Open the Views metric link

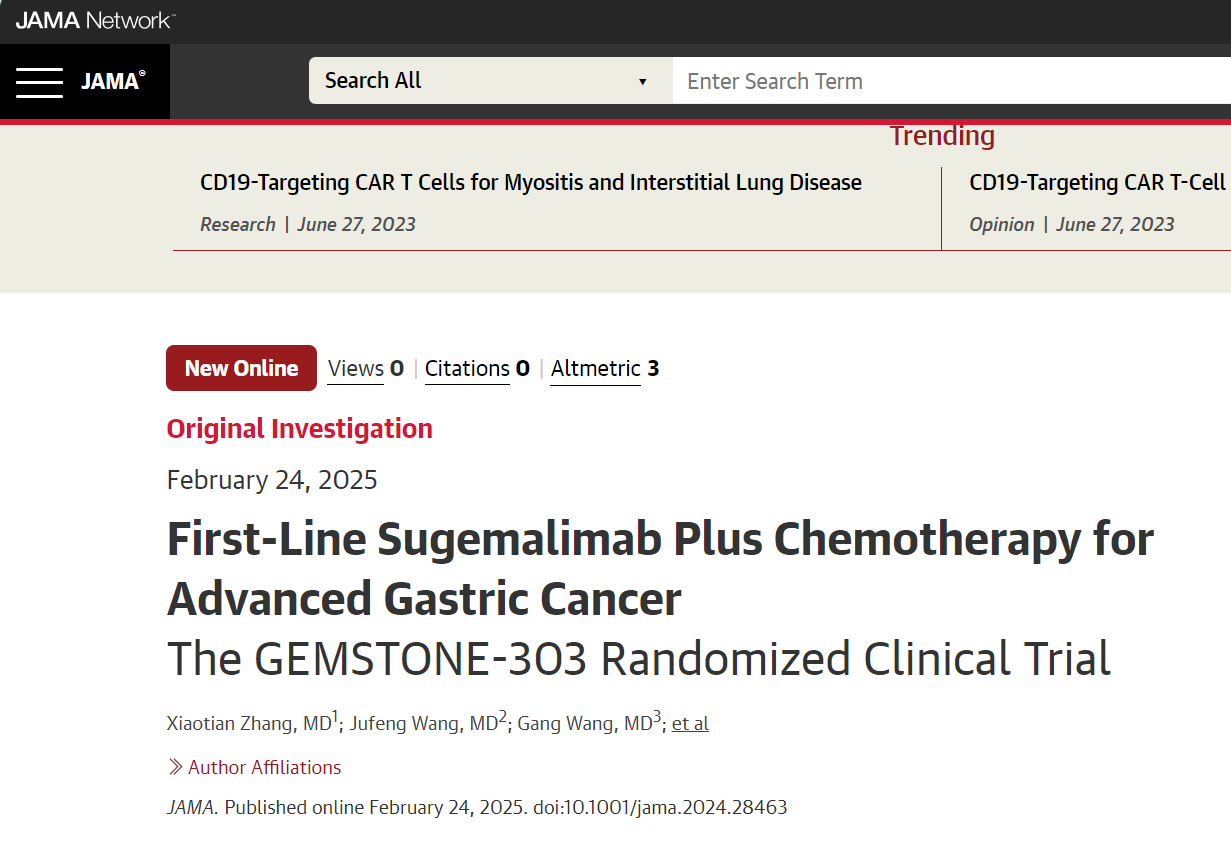pyautogui.click(x=356, y=369)
